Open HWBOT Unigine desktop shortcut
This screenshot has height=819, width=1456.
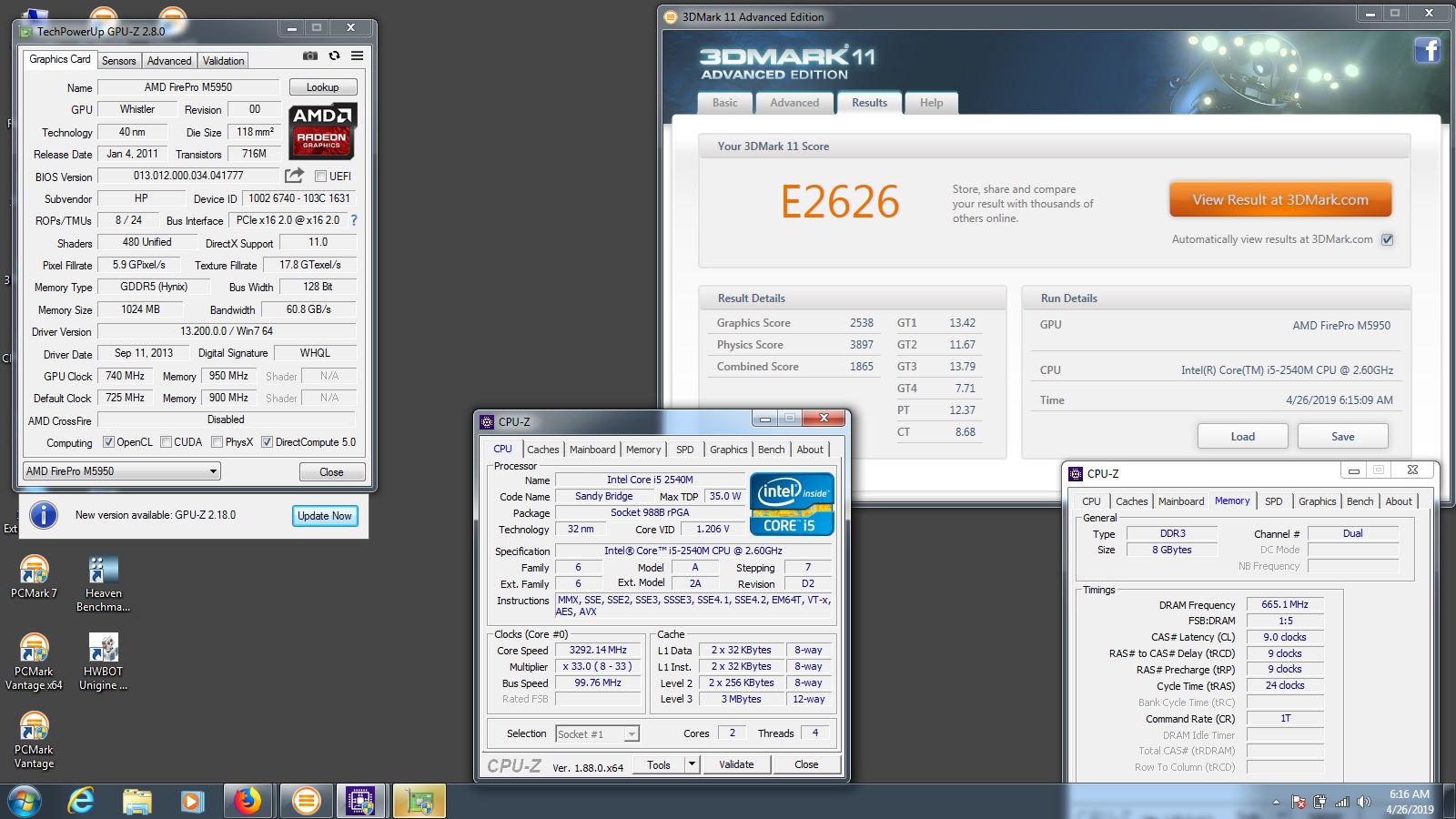tap(103, 662)
